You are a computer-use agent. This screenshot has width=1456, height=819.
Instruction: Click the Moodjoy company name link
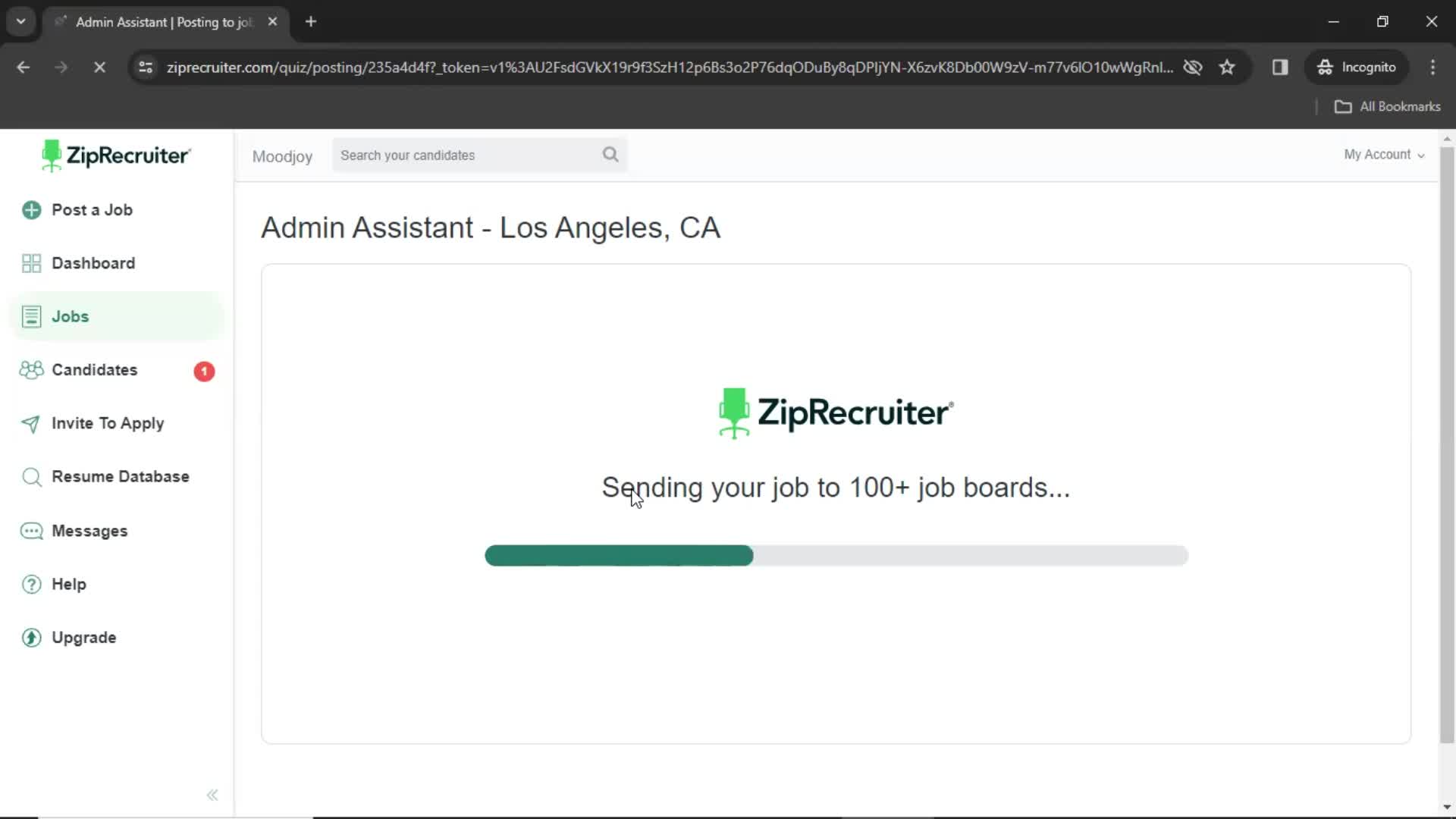(x=281, y=156)
